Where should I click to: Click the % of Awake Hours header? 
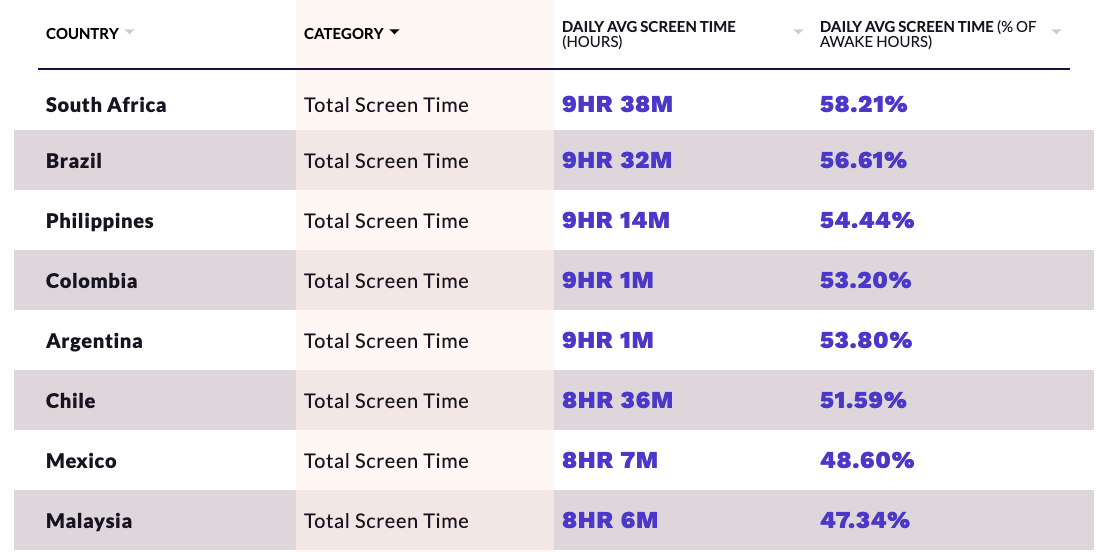pyautogui.click(x=927, y=34)
